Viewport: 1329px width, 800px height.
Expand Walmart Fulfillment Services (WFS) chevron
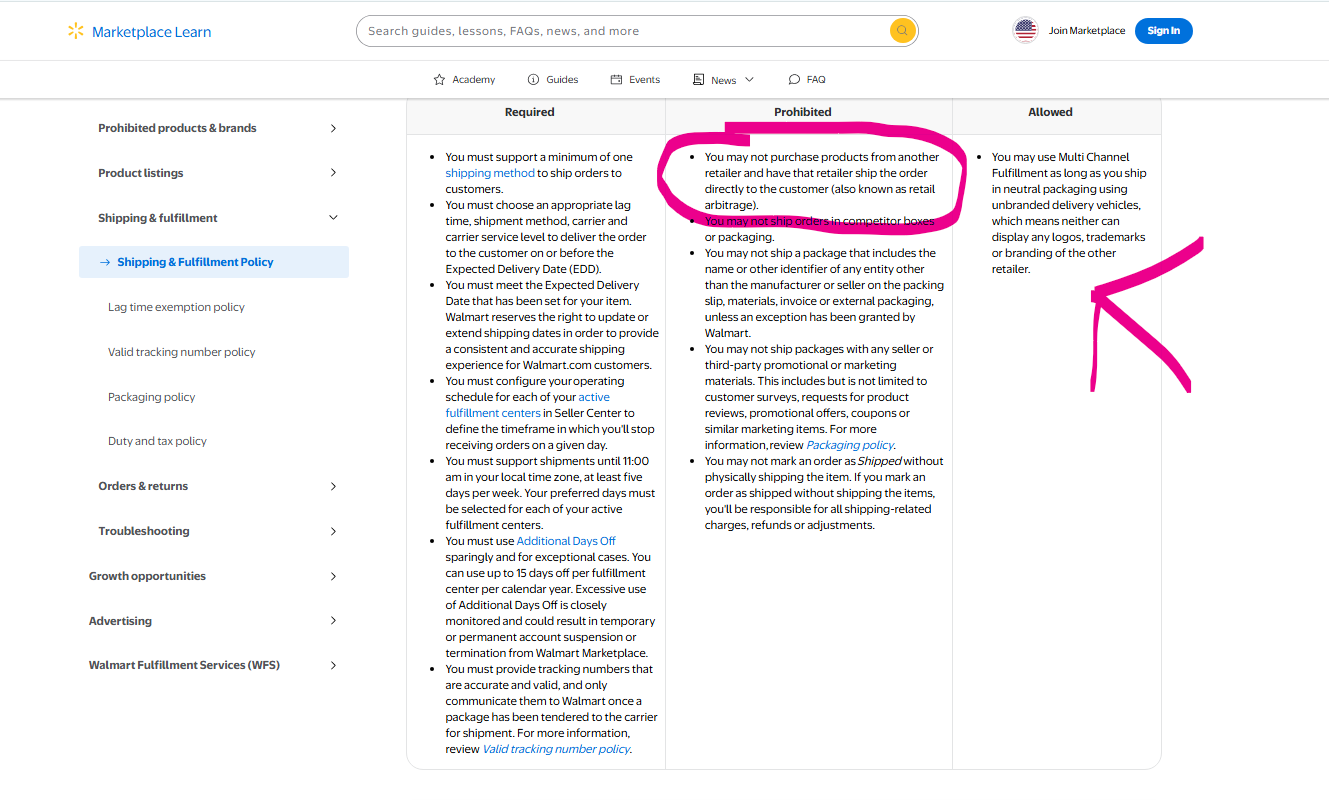333,666
